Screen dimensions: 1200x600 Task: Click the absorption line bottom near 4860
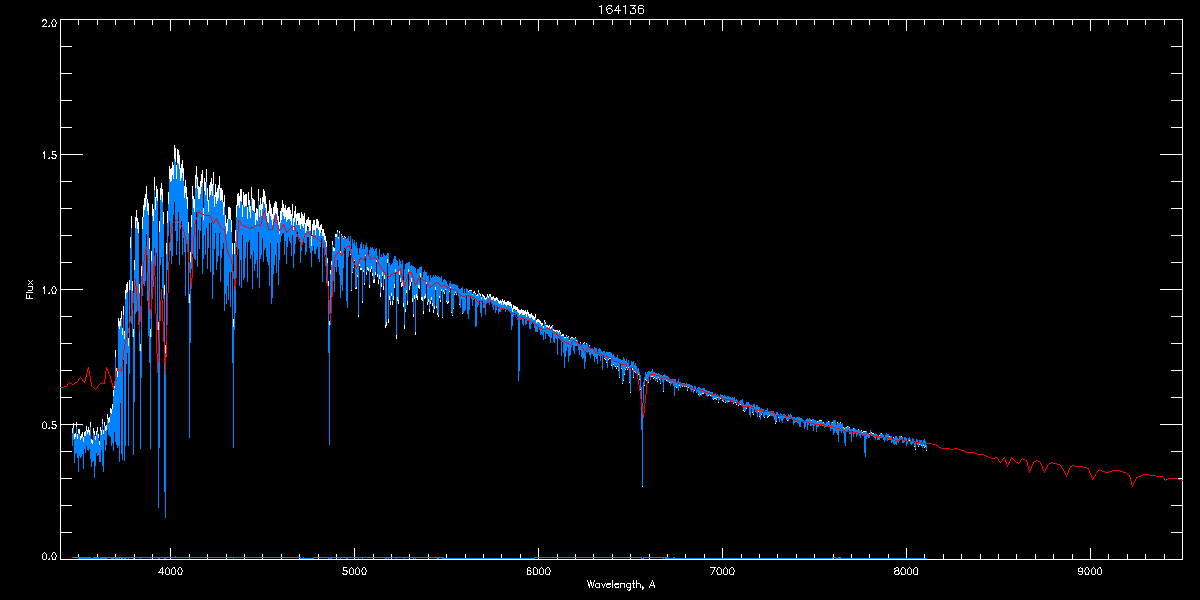pyautogui.click(x=329, y=442)
